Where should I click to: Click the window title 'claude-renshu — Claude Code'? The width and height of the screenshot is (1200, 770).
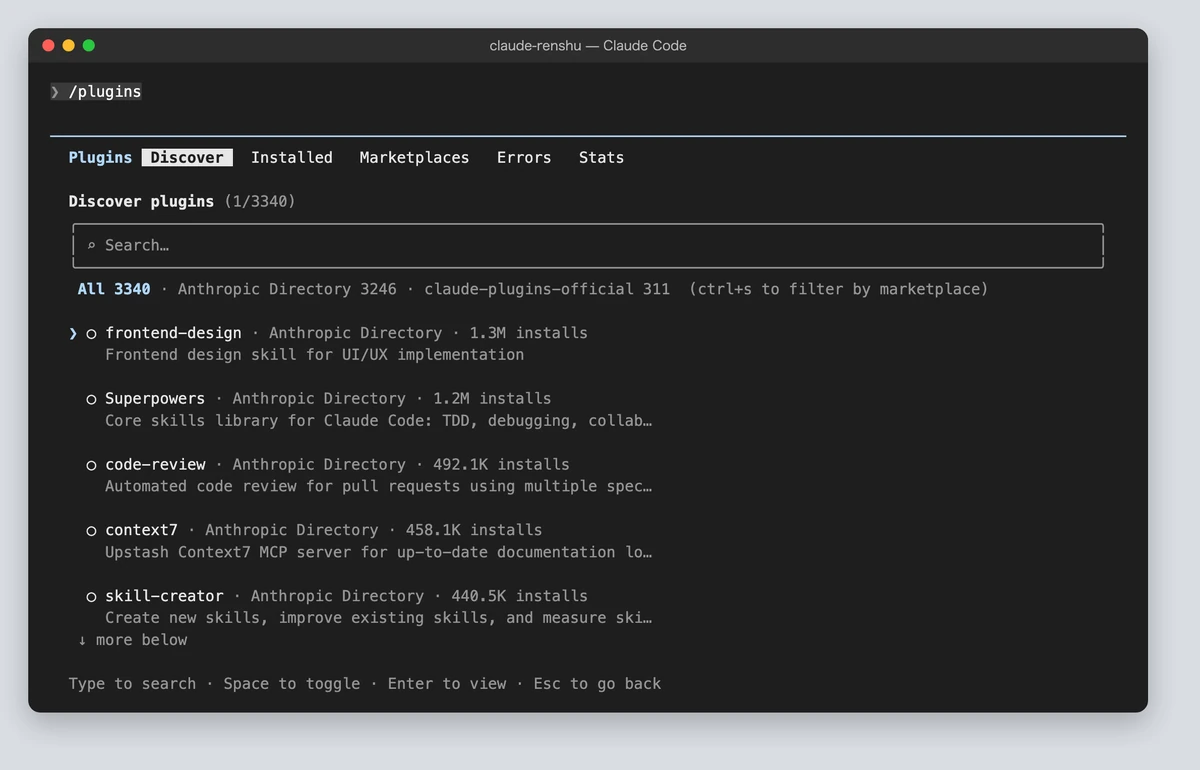[x=588, y=46]
